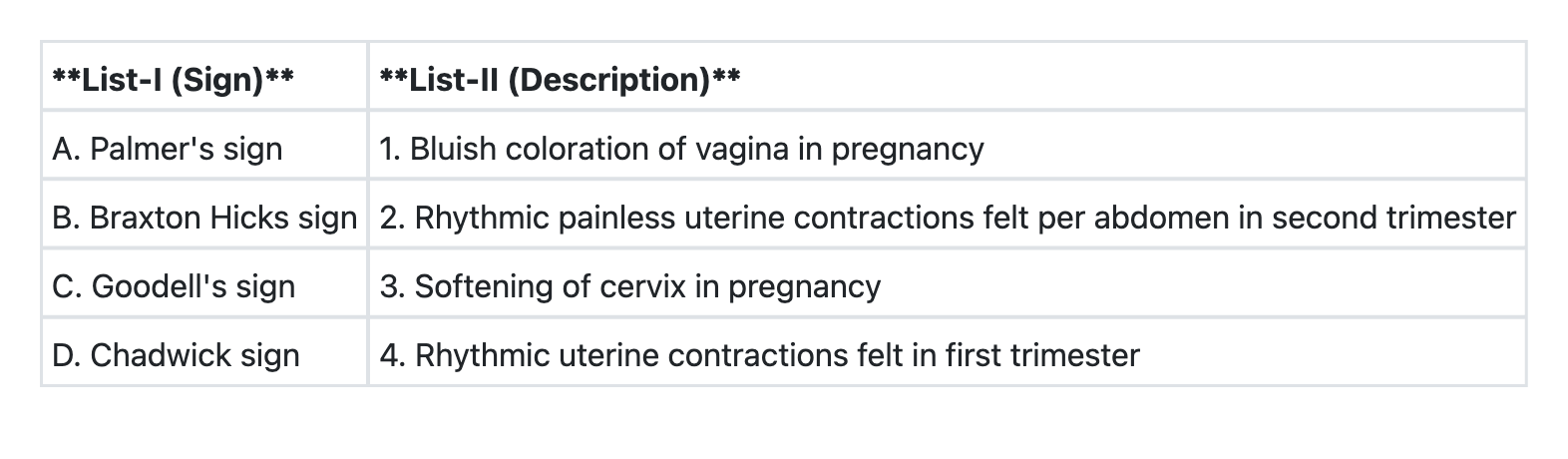Click the number 3 in description column

(389, 286)
